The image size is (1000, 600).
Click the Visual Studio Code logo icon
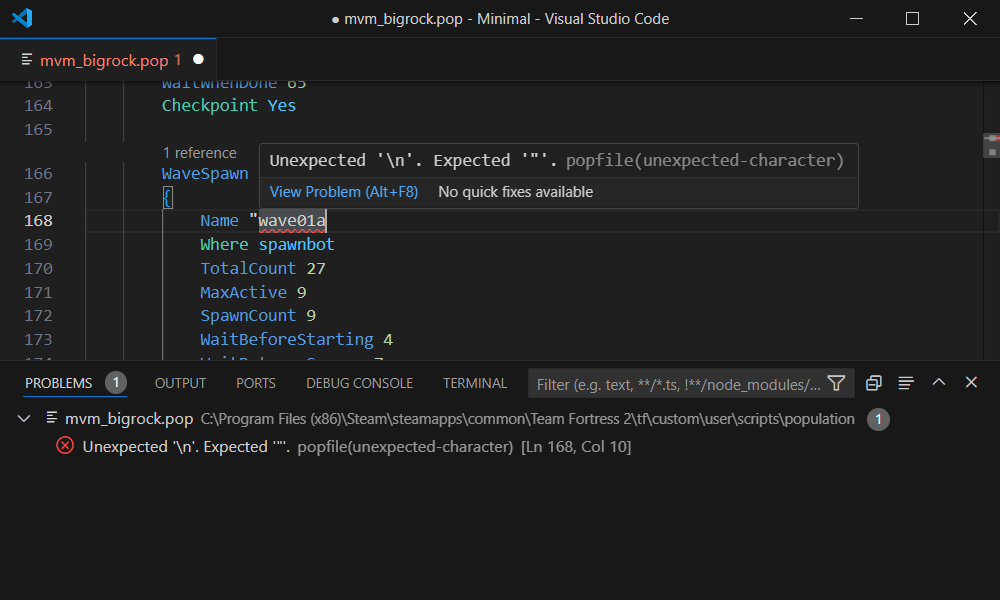(x=22, y=18)
